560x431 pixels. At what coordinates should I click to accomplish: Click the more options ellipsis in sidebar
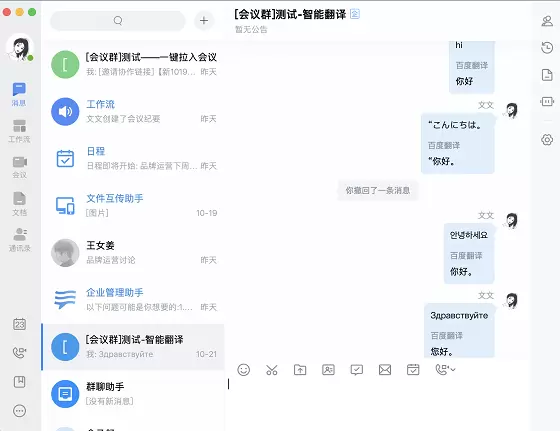tap(19, 411)
